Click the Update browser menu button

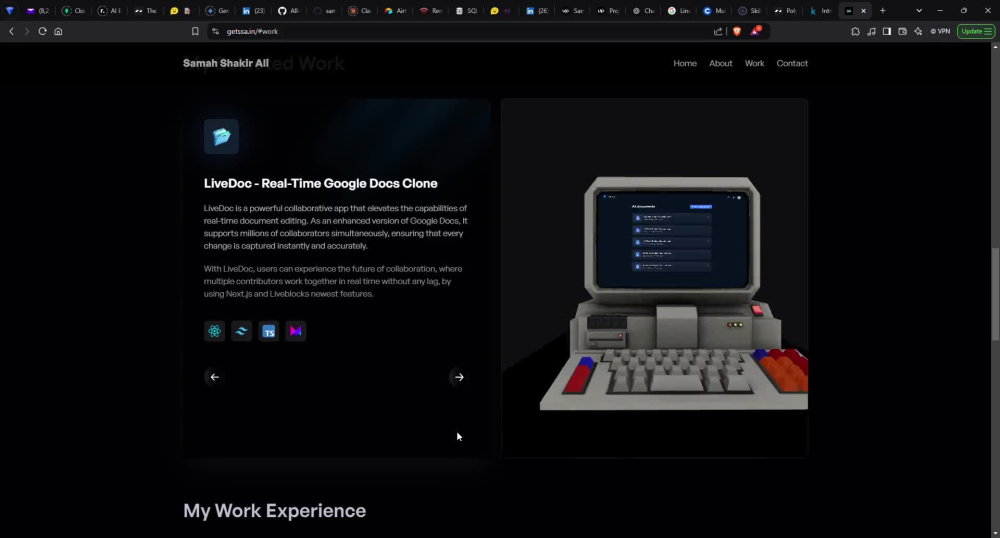tap(976, 31)
